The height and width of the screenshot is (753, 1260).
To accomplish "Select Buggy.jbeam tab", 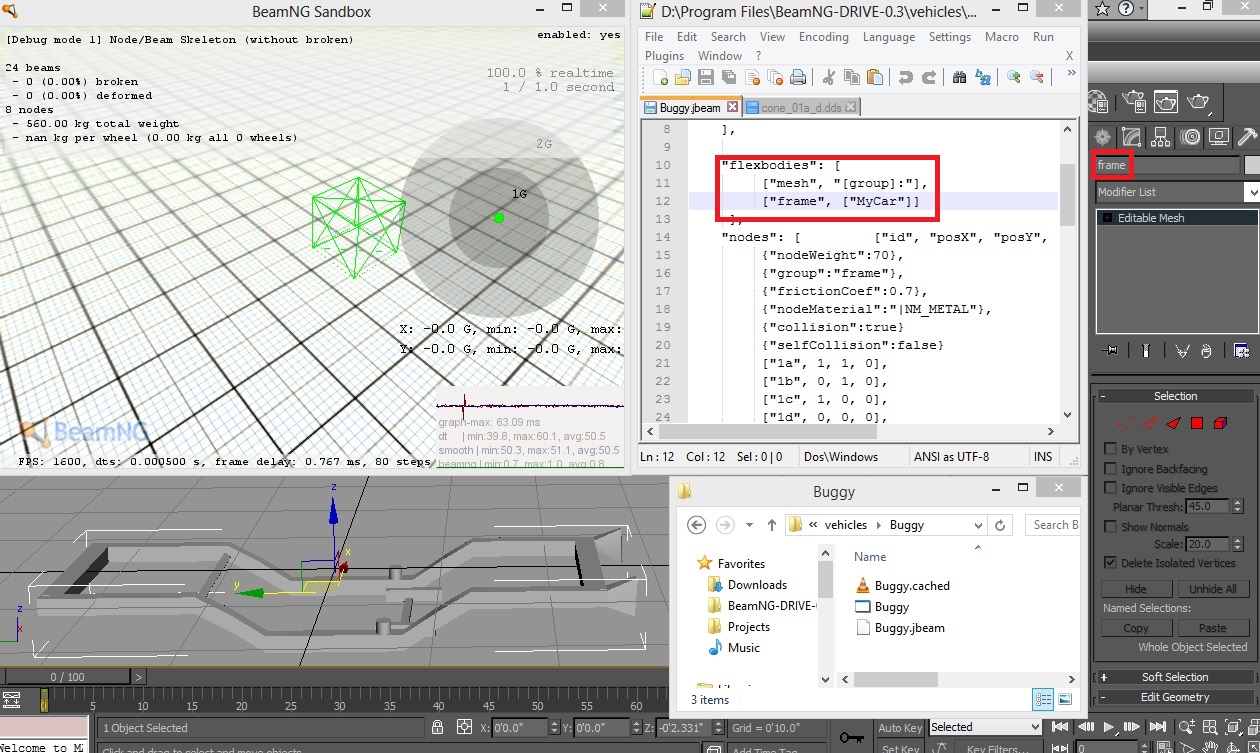I will click(690, 107).
